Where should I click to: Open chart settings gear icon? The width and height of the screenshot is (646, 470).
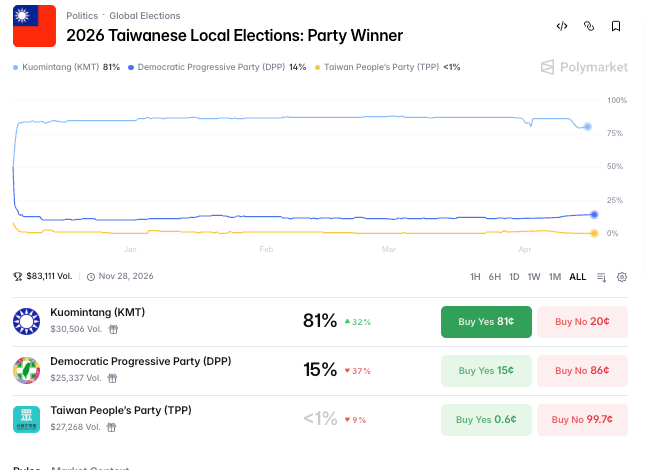tap(622, 277)
